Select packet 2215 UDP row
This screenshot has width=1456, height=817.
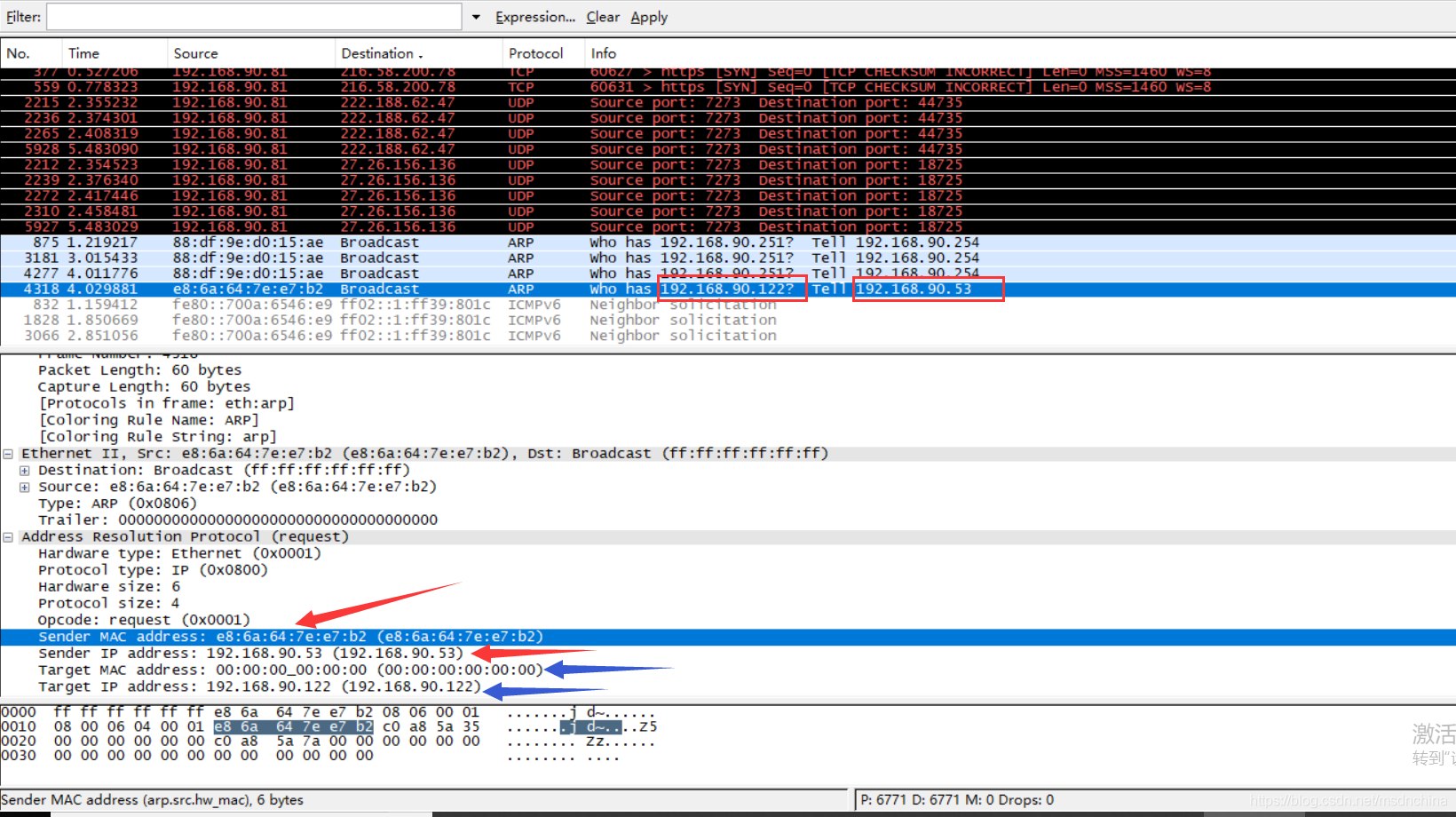pyautogui.click(x=728, y=103)
